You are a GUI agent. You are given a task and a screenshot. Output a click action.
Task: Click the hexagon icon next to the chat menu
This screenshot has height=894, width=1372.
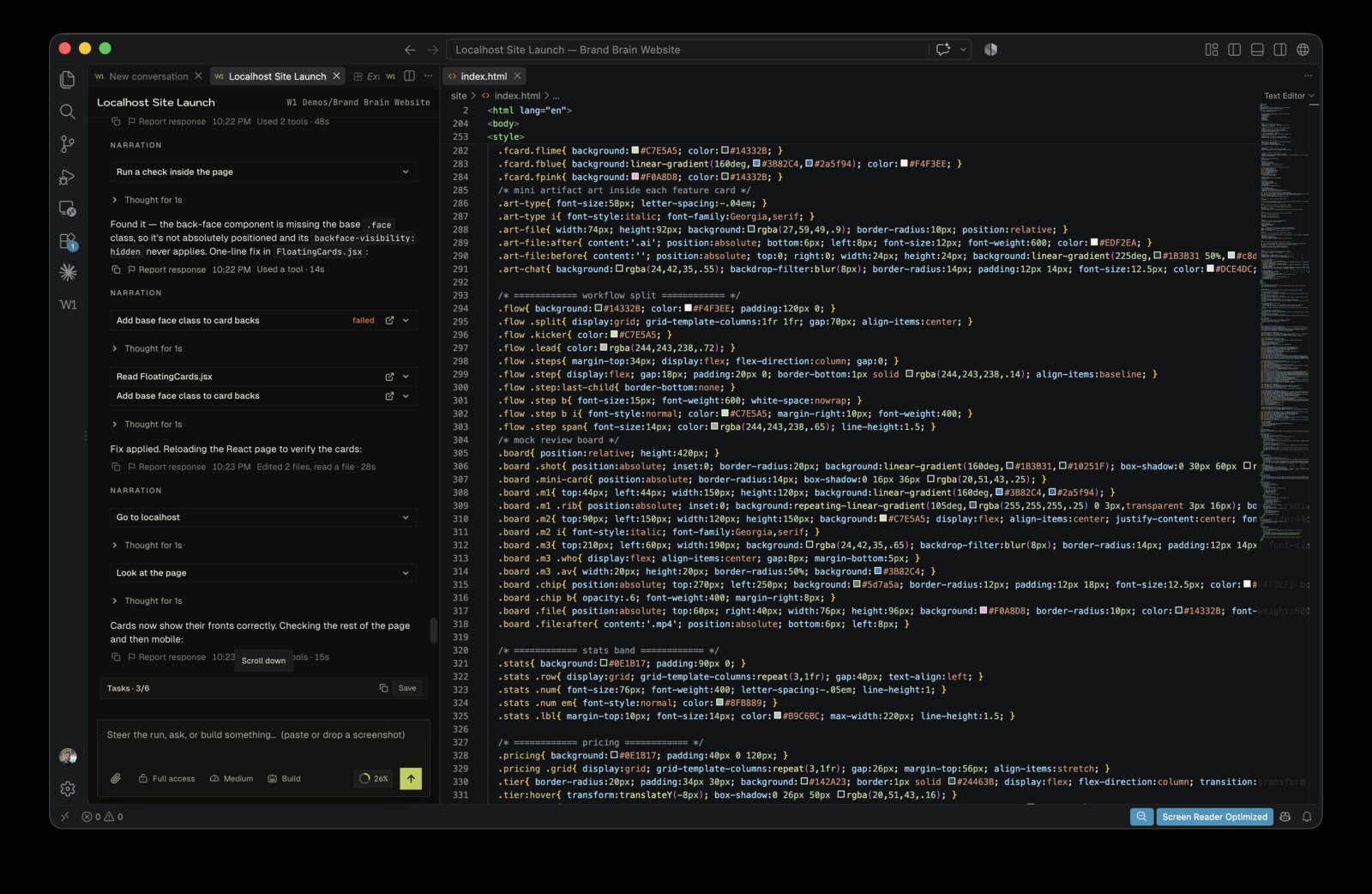pyautogui.click(x=991, y=49)
